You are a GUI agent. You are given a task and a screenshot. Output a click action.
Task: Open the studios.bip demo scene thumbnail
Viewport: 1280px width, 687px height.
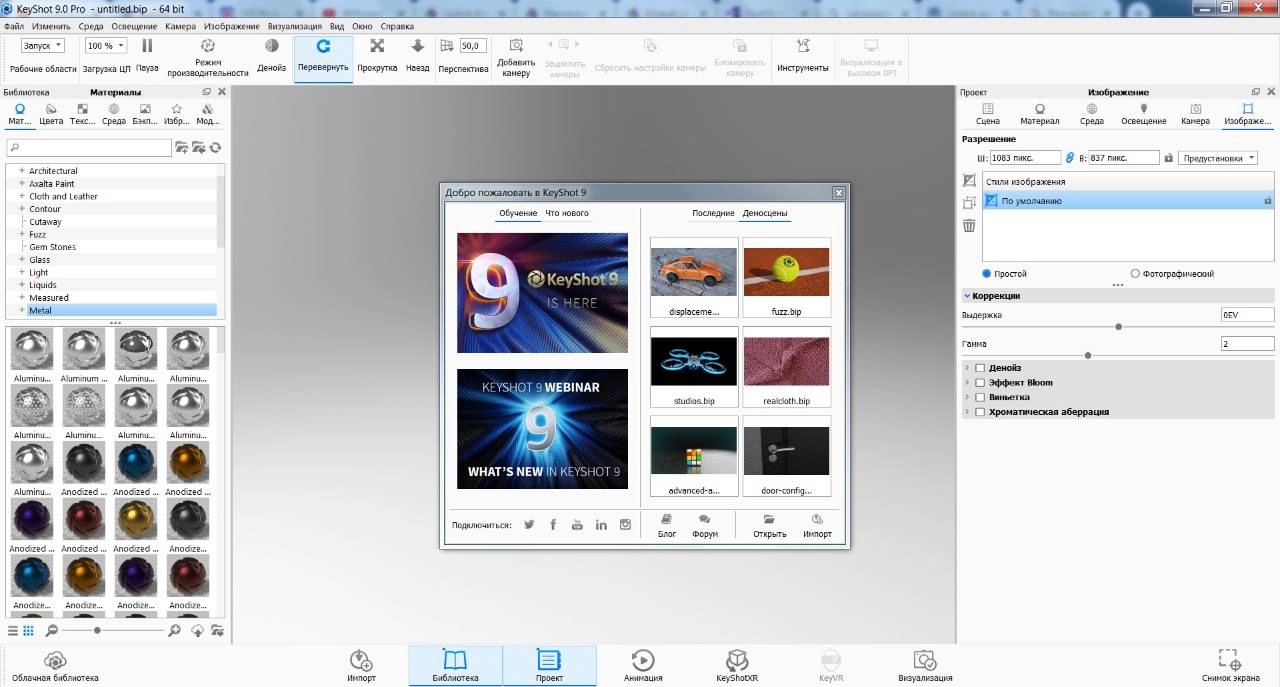pos(694,366)
